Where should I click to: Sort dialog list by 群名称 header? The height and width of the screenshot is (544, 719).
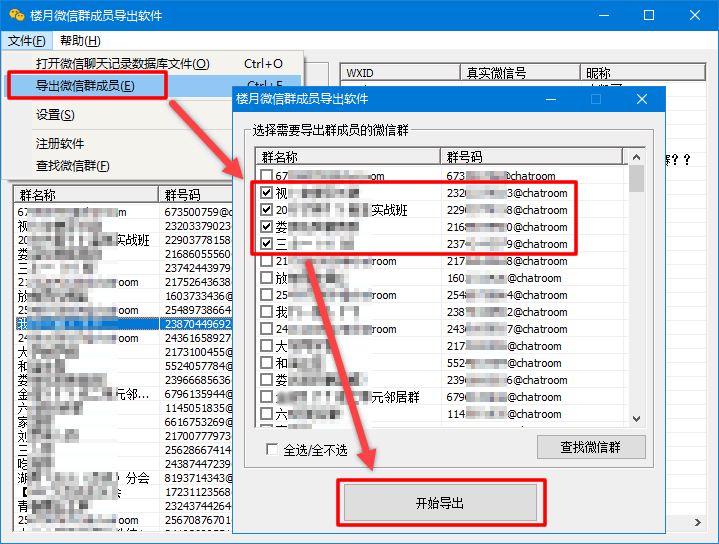pyautogui.click(x=348, y=157)
